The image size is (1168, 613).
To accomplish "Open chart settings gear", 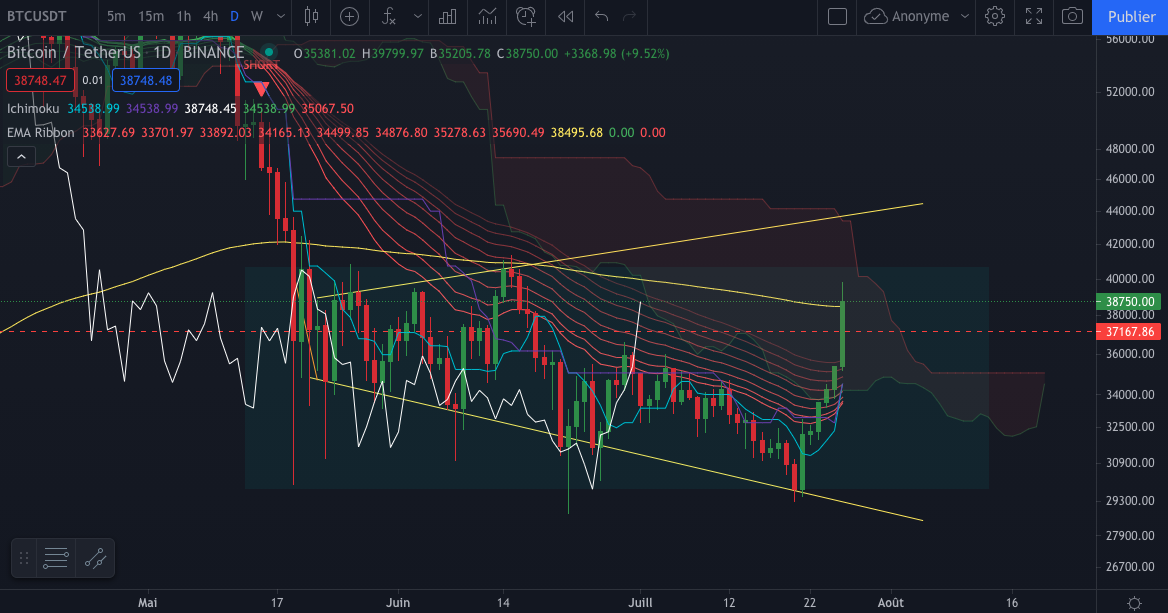I will [x=994, y=17].
